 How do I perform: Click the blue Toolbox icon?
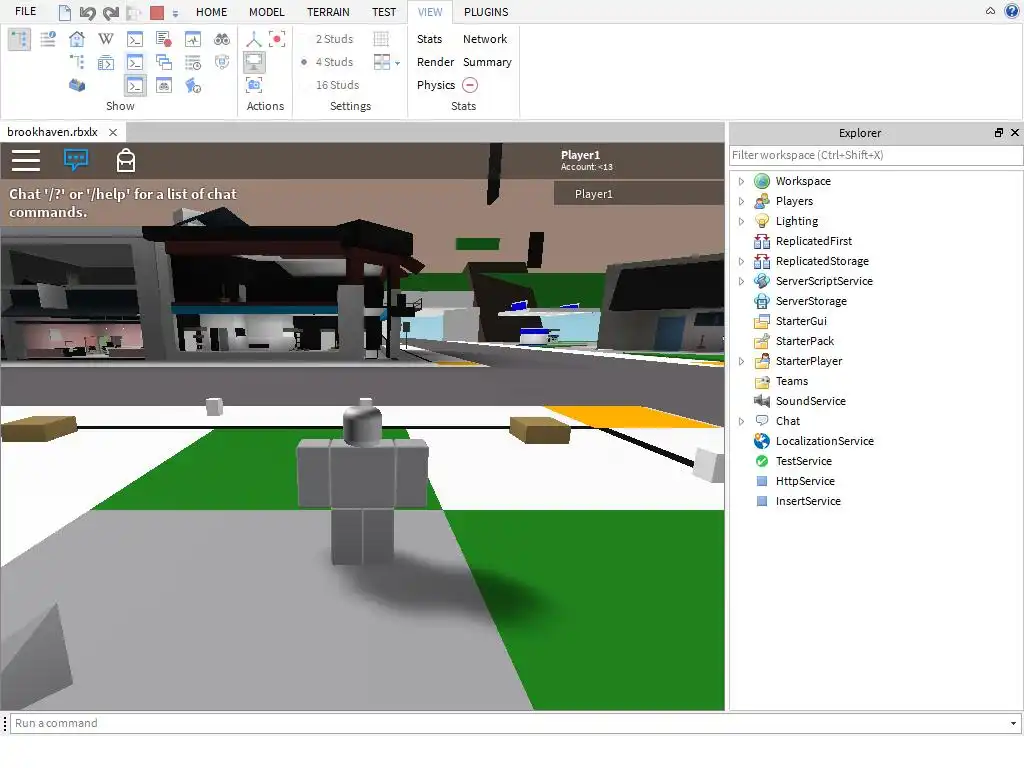pyautogui.click(x=77, y=85)
